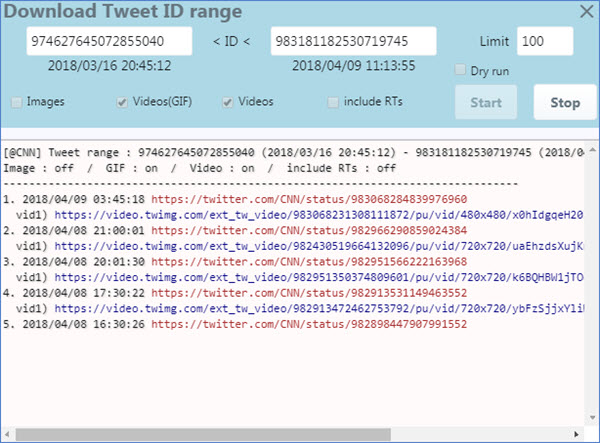
Task: Open tweet link status/982951566222163968
Action: tap(309, 262)
